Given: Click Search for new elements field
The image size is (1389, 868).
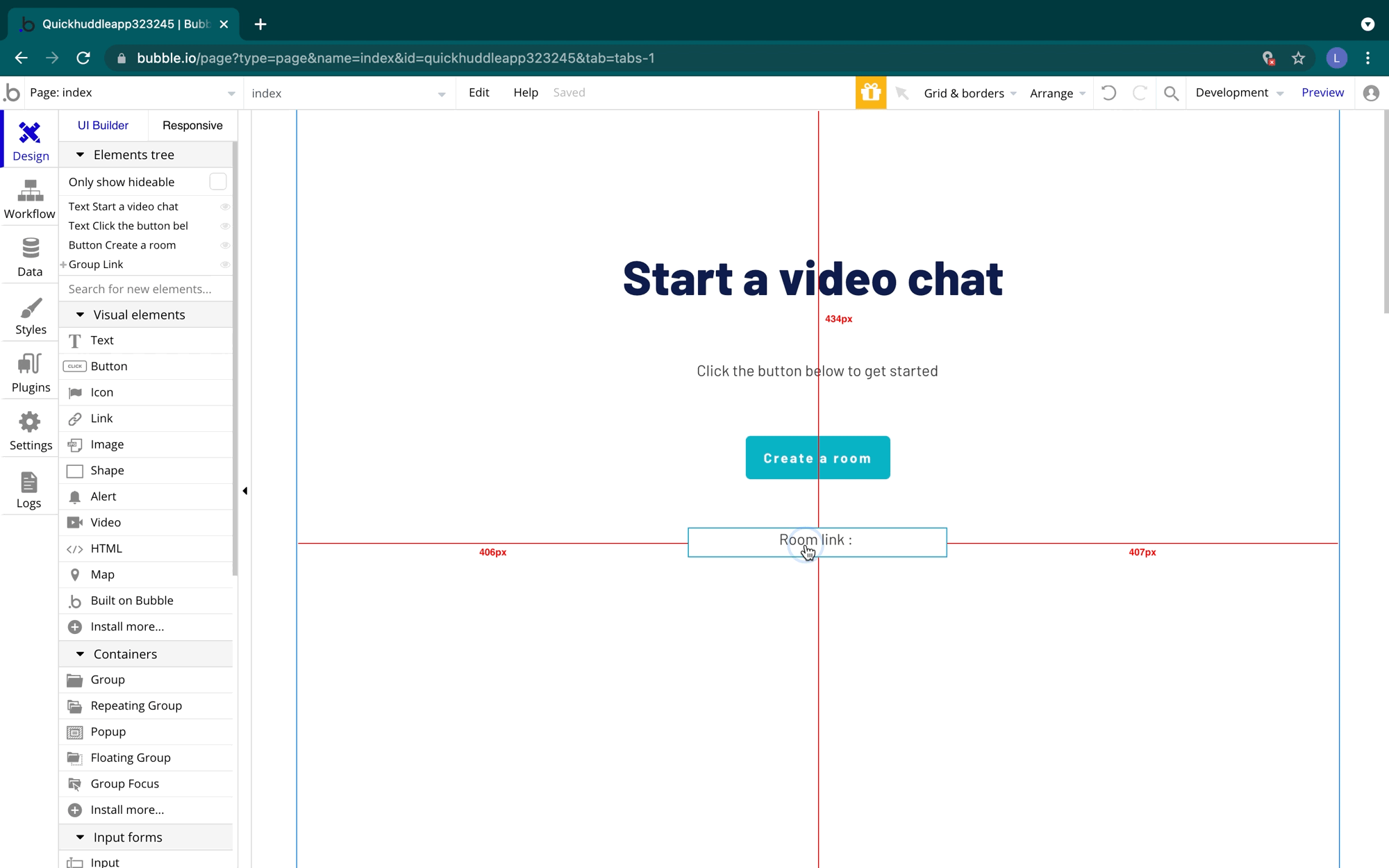Looking at the screenshot, I should [x=146, y=289].
